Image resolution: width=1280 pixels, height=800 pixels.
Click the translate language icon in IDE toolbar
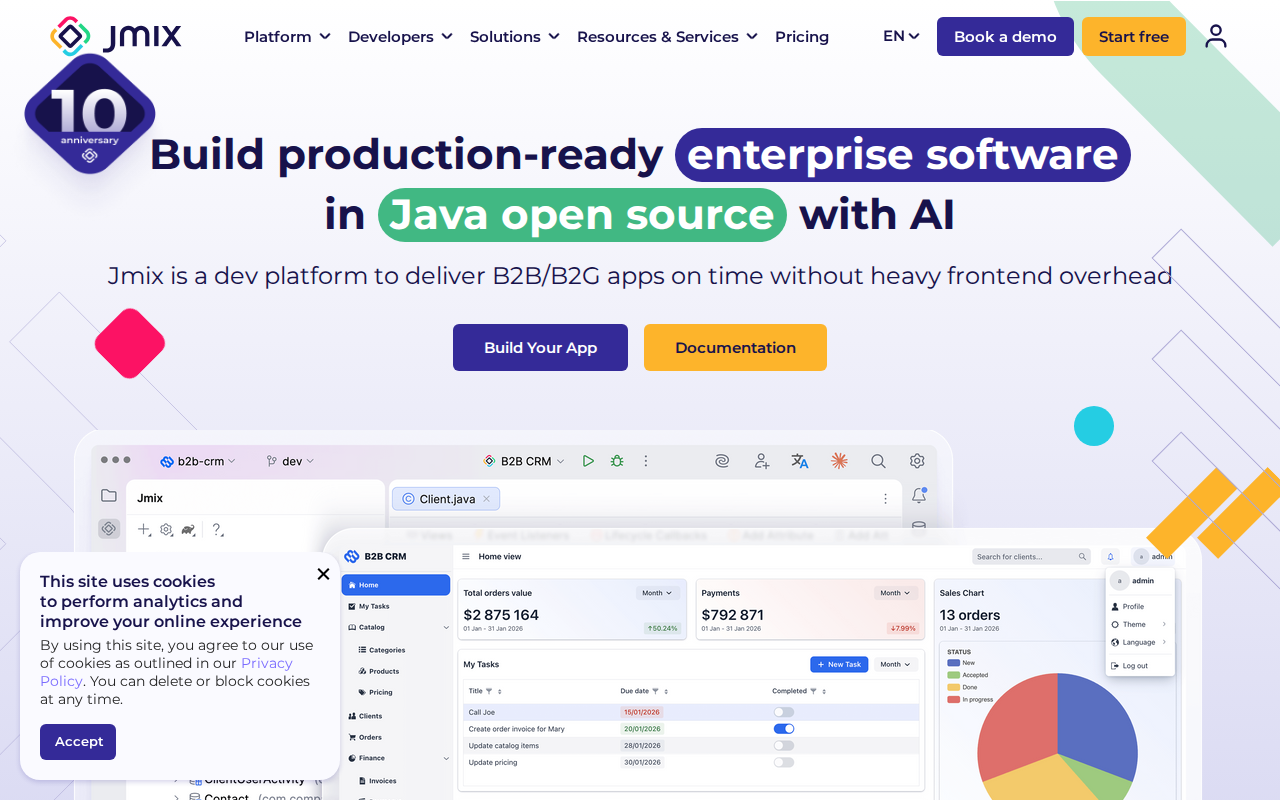pos(800,461)
